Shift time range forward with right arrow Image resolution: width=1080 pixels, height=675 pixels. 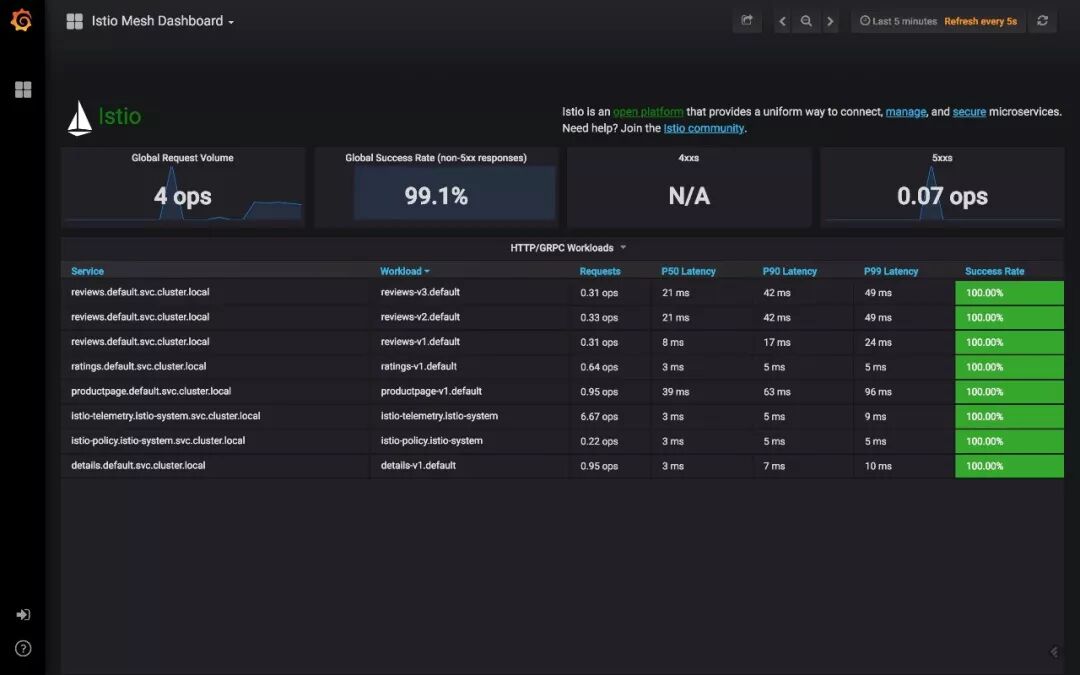[x=830, y=21]
